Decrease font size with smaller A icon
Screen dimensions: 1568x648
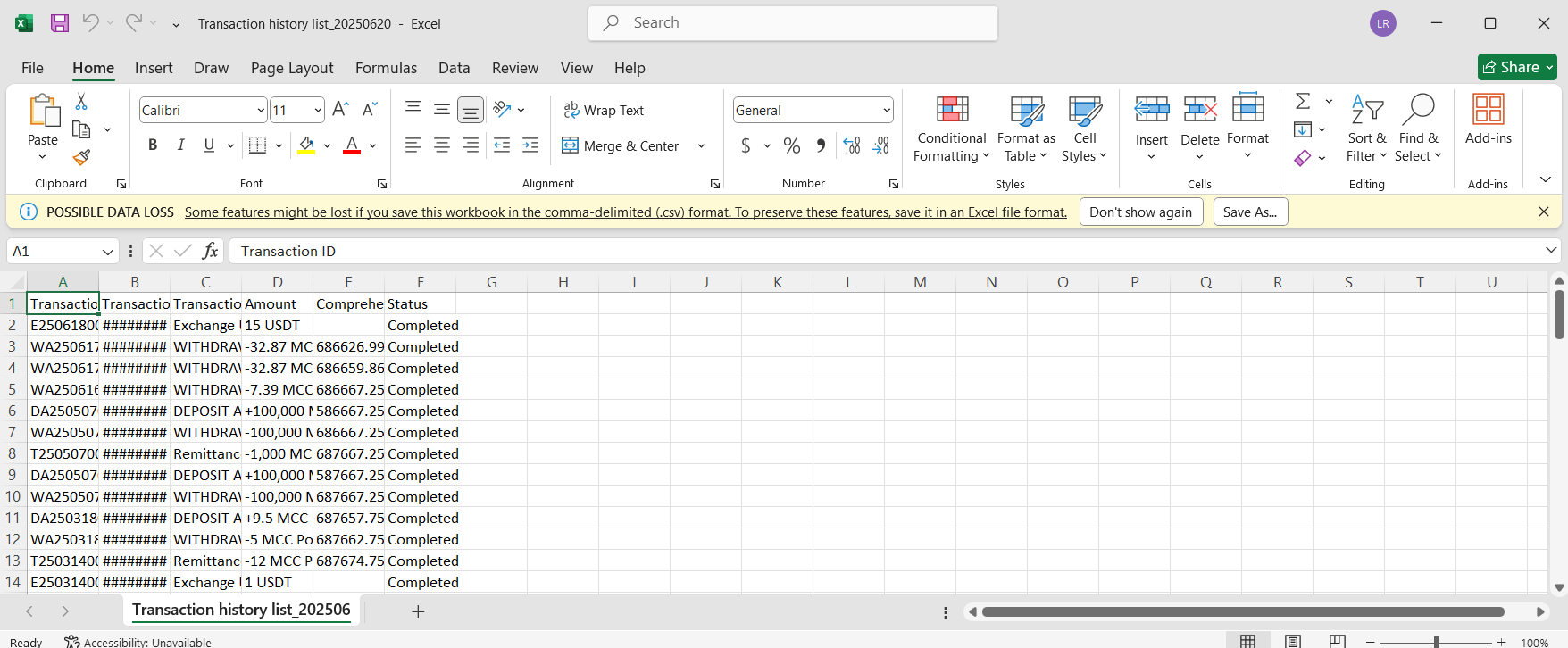click(370, 110)
